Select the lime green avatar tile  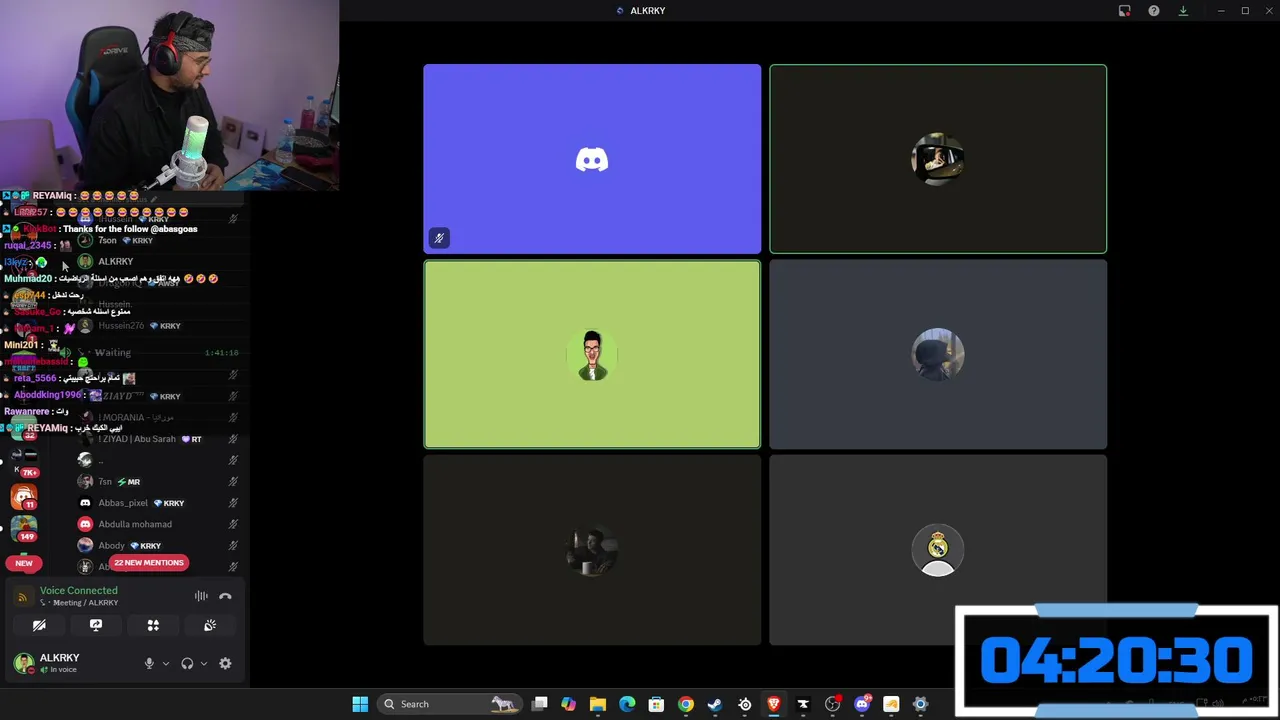pos(592,355)
